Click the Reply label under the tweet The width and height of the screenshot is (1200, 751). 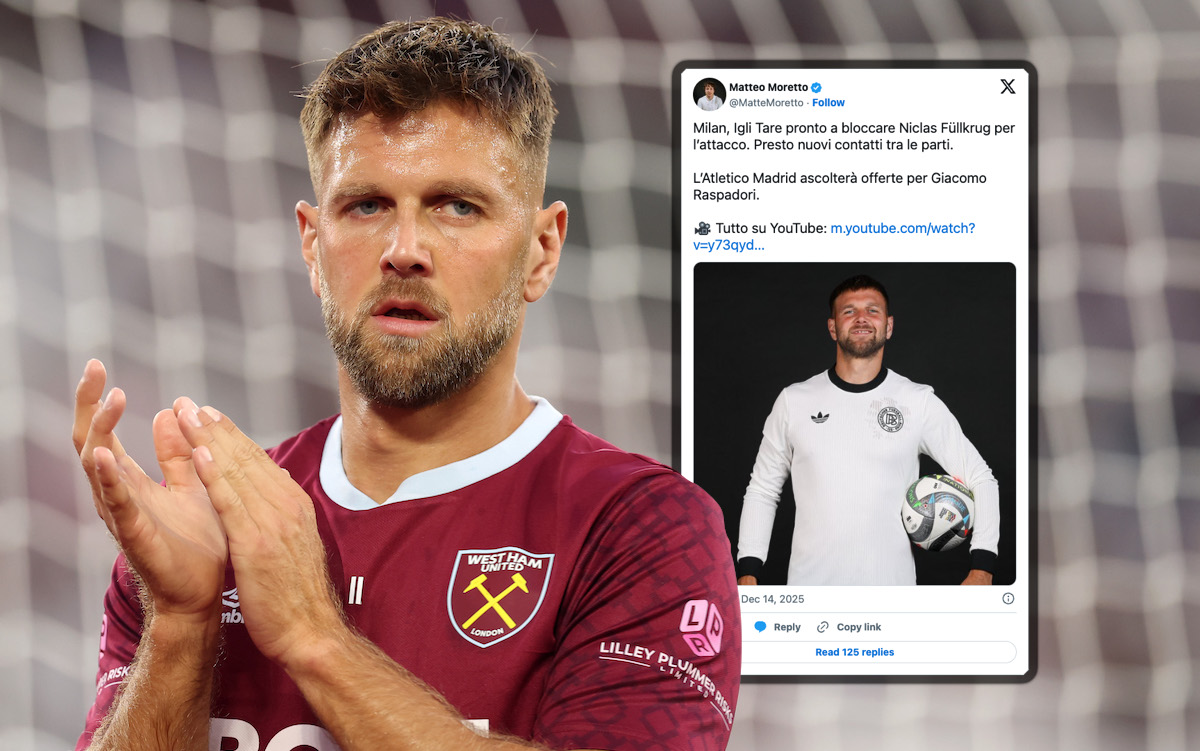point(787,627)
